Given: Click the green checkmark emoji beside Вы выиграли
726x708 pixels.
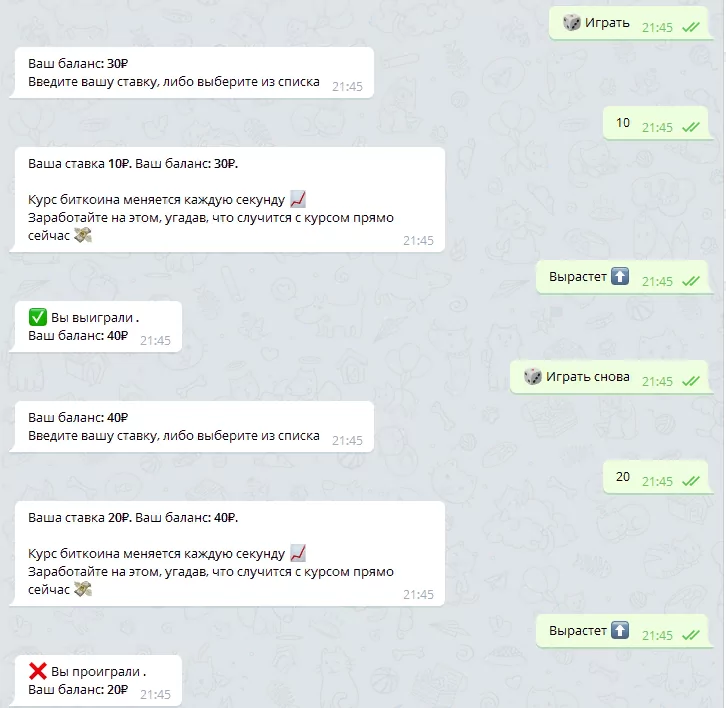Looking at the screenshot, I should pyautogui.click(x=38, y=317).
